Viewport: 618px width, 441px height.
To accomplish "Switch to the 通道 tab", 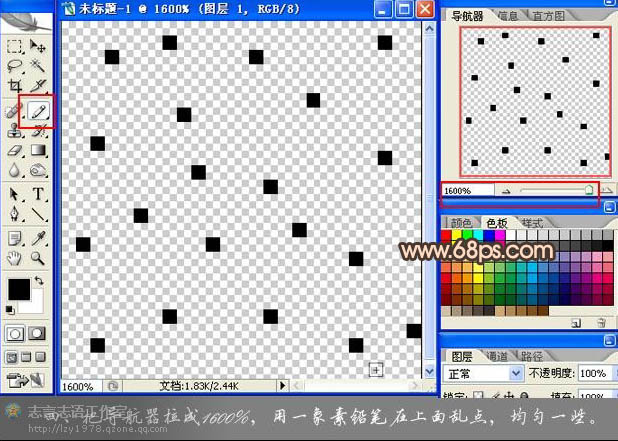I will click(497, 357).
